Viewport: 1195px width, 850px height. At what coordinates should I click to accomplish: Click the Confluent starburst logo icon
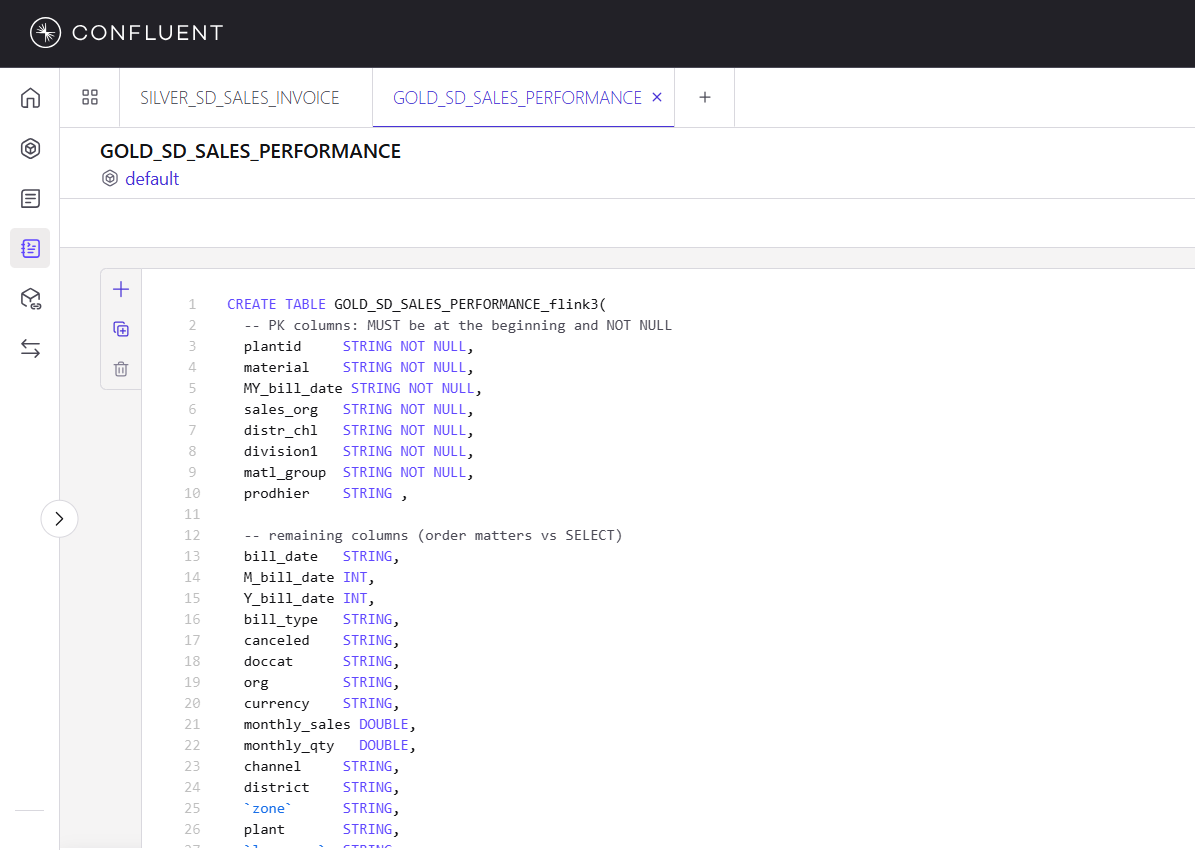click(x=45, y=33)
